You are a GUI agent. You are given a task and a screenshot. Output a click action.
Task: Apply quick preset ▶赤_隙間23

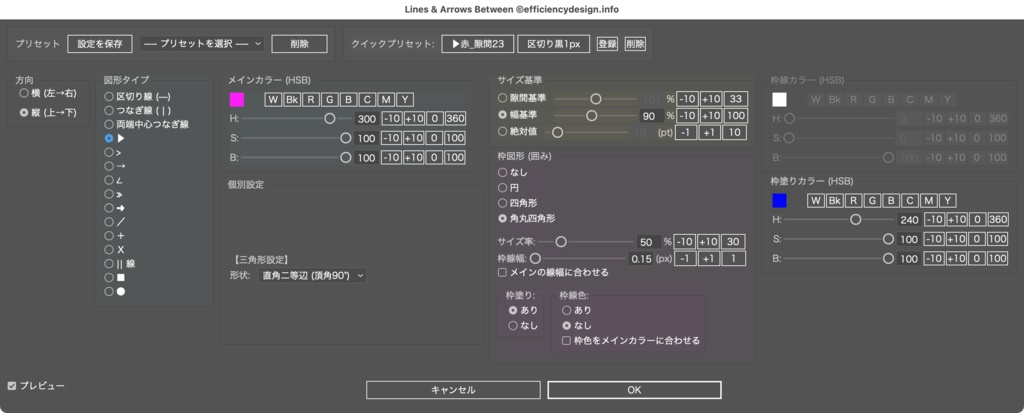pos(477,44)
